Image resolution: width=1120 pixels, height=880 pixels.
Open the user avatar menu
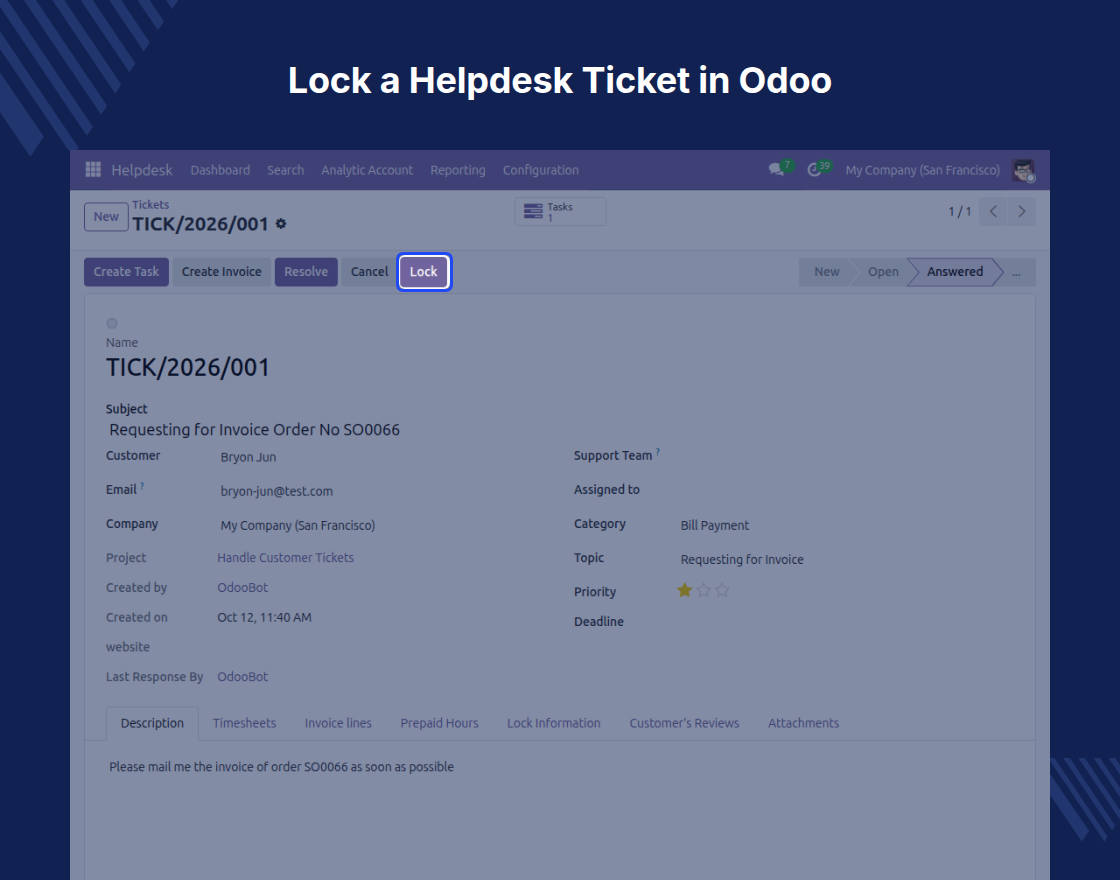pyautogui.click(x=1024, y=170)
